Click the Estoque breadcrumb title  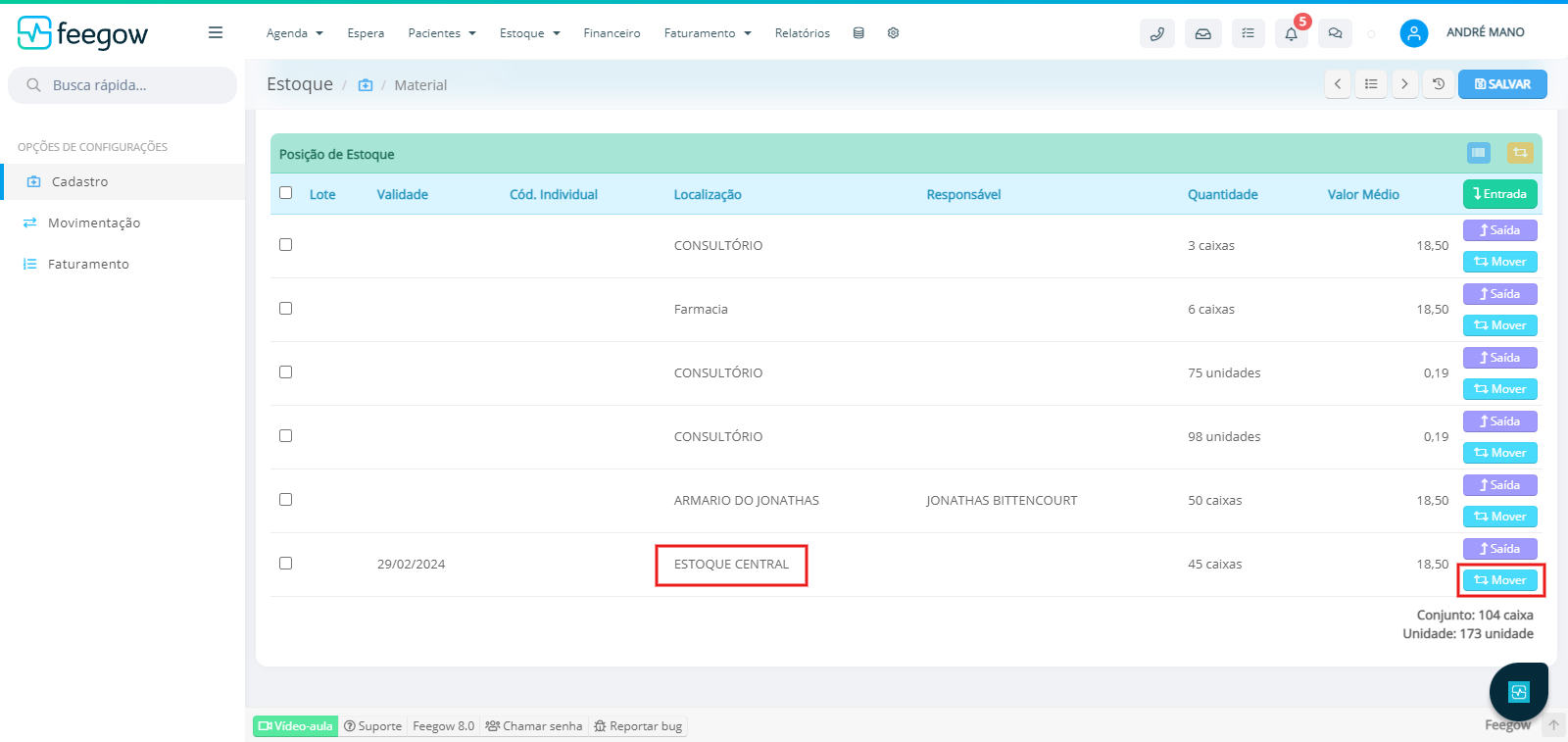300,84
